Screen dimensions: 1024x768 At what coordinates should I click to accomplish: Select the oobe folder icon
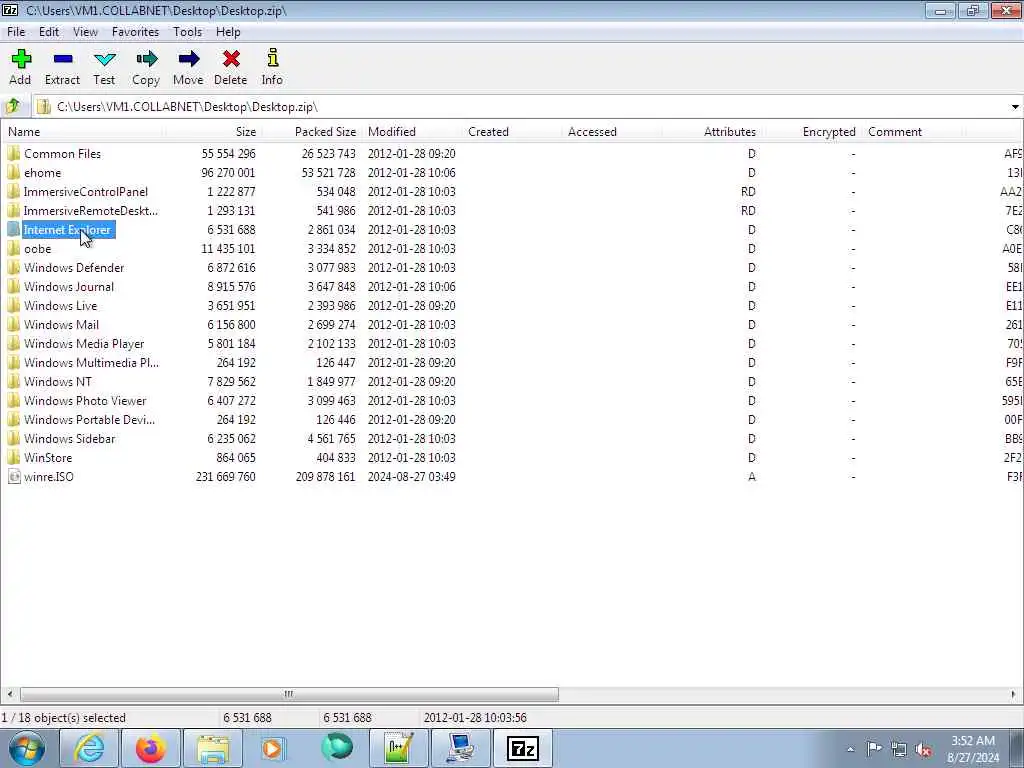[x=14, y=249]
